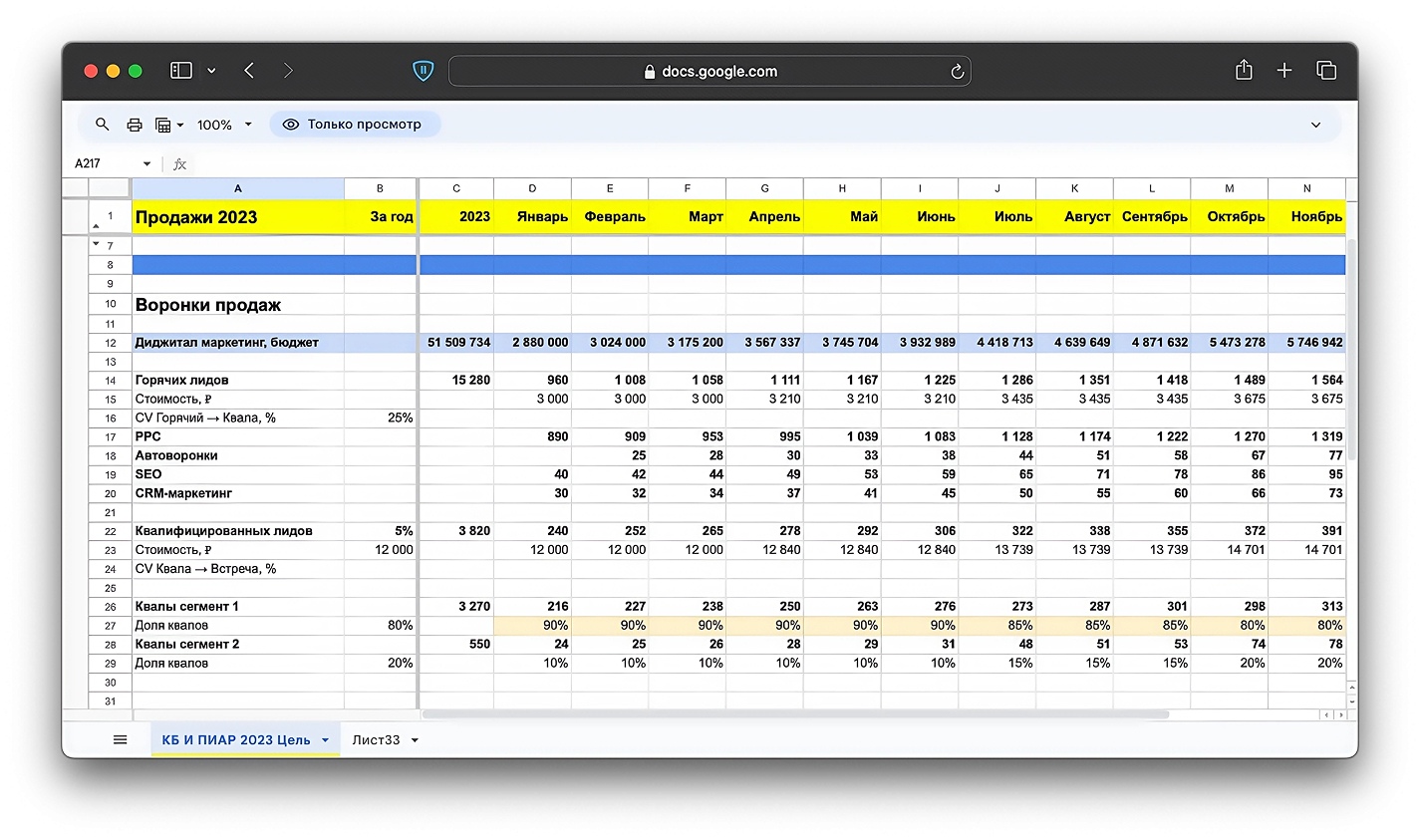Open a new tab with plus icon

tap(1284, 71)
